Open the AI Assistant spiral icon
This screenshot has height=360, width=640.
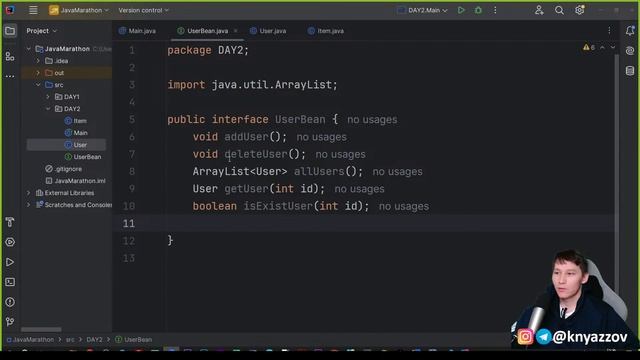(x=630, y=51)
